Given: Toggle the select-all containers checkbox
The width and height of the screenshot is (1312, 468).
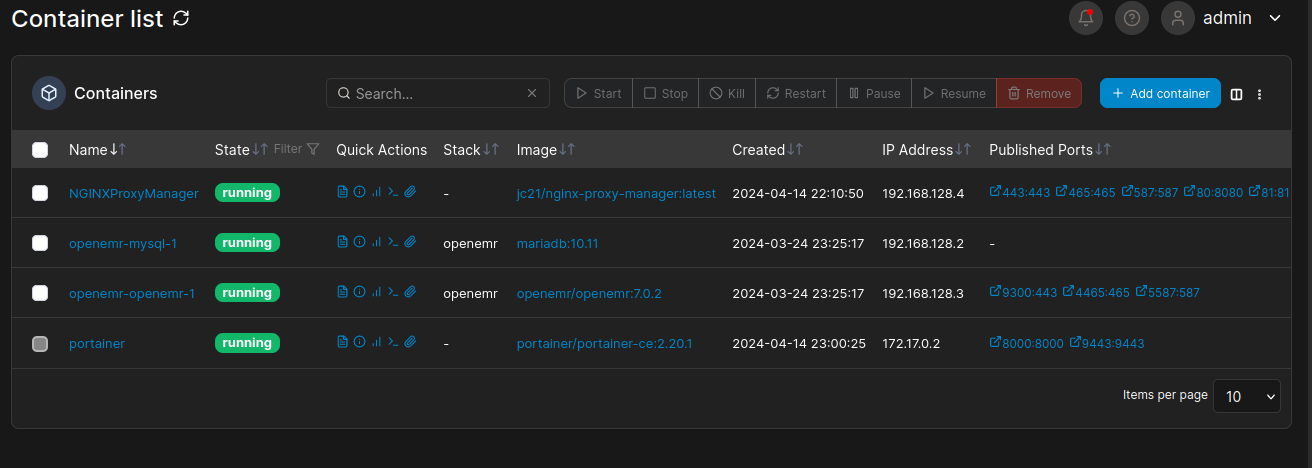Looking at the screenshot, I should pyautogui.click(x=40, y=150).
